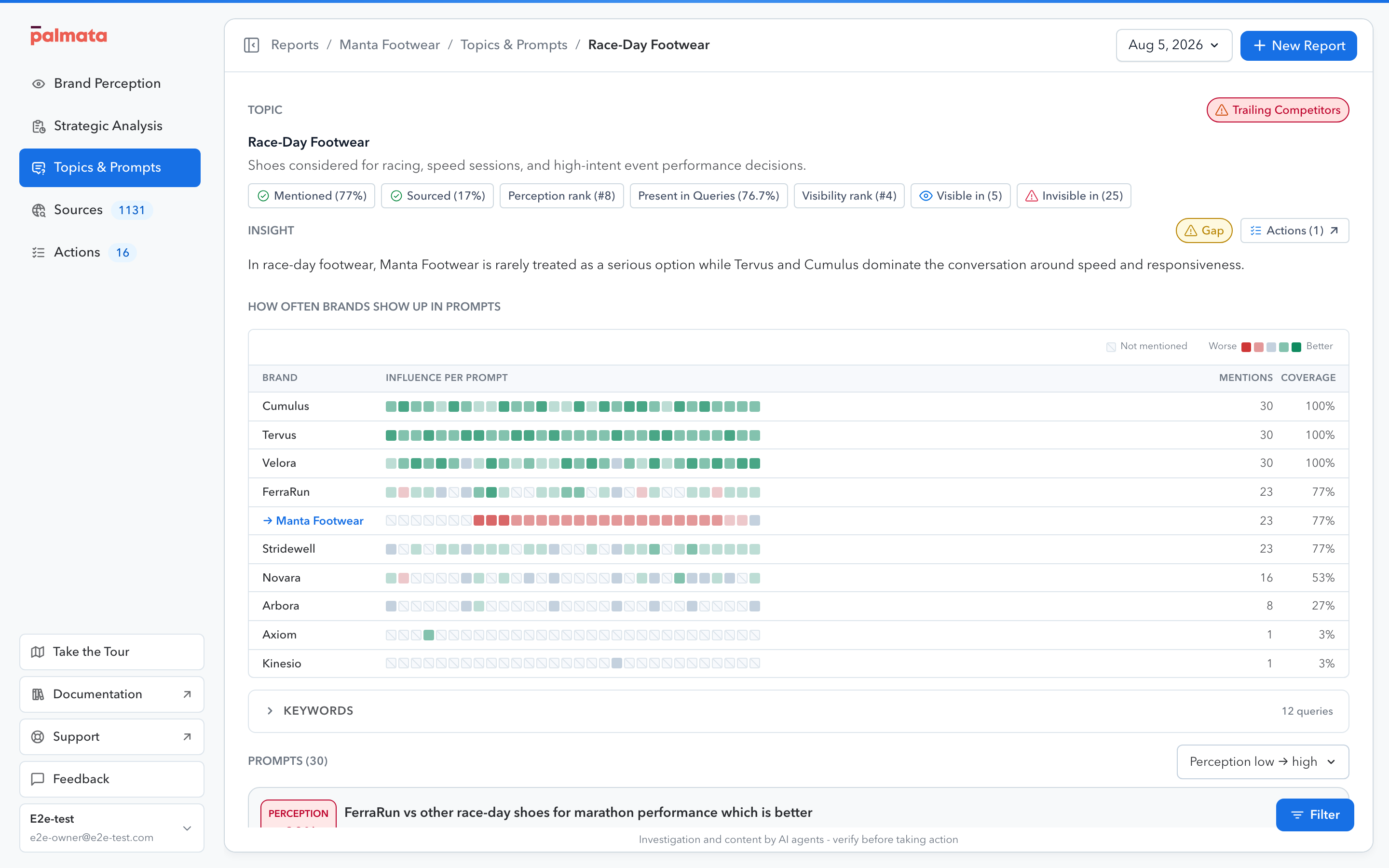Click the Topics & Prompts chat icon

coord(39,168)
